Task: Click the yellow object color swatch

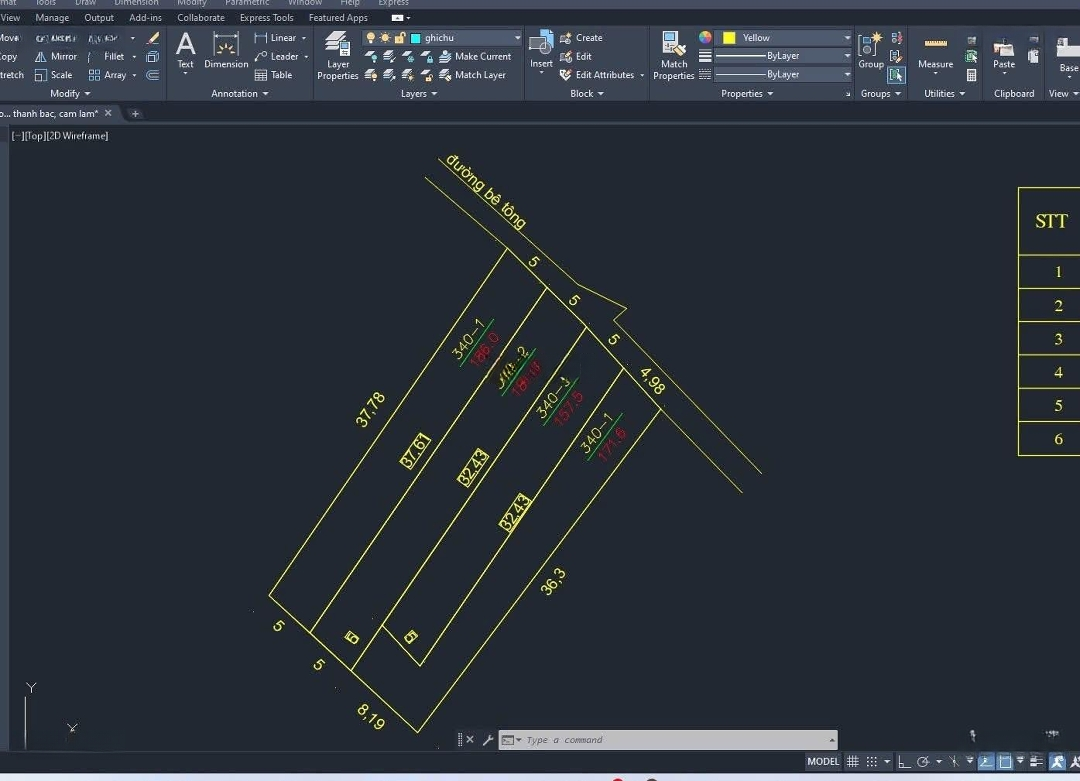Action: 729,38
